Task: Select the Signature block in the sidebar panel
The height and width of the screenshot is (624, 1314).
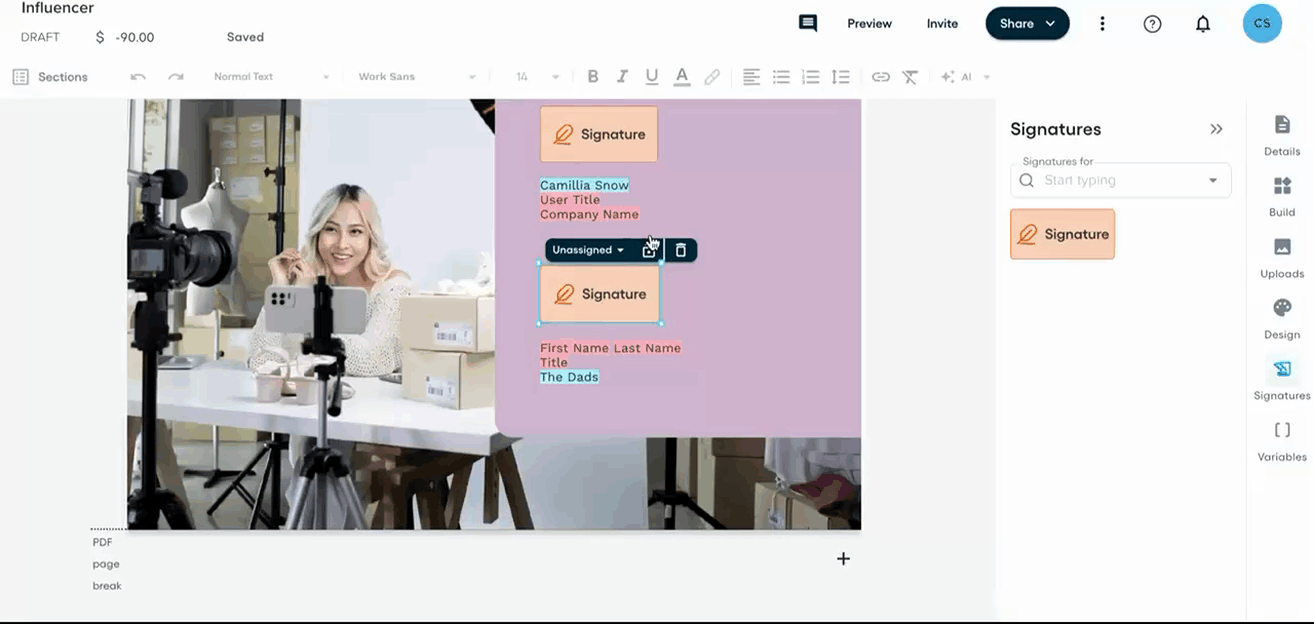Action: click(x=1062, y=234)
